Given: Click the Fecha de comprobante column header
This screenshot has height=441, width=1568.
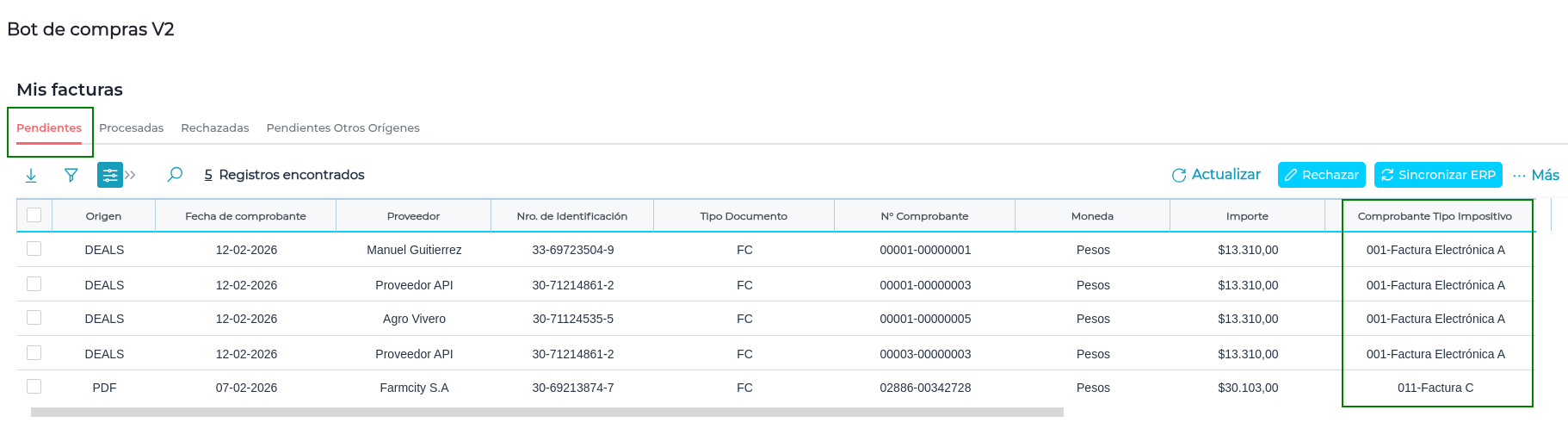Looking at the screenshot, I should [x=245, y=216].
